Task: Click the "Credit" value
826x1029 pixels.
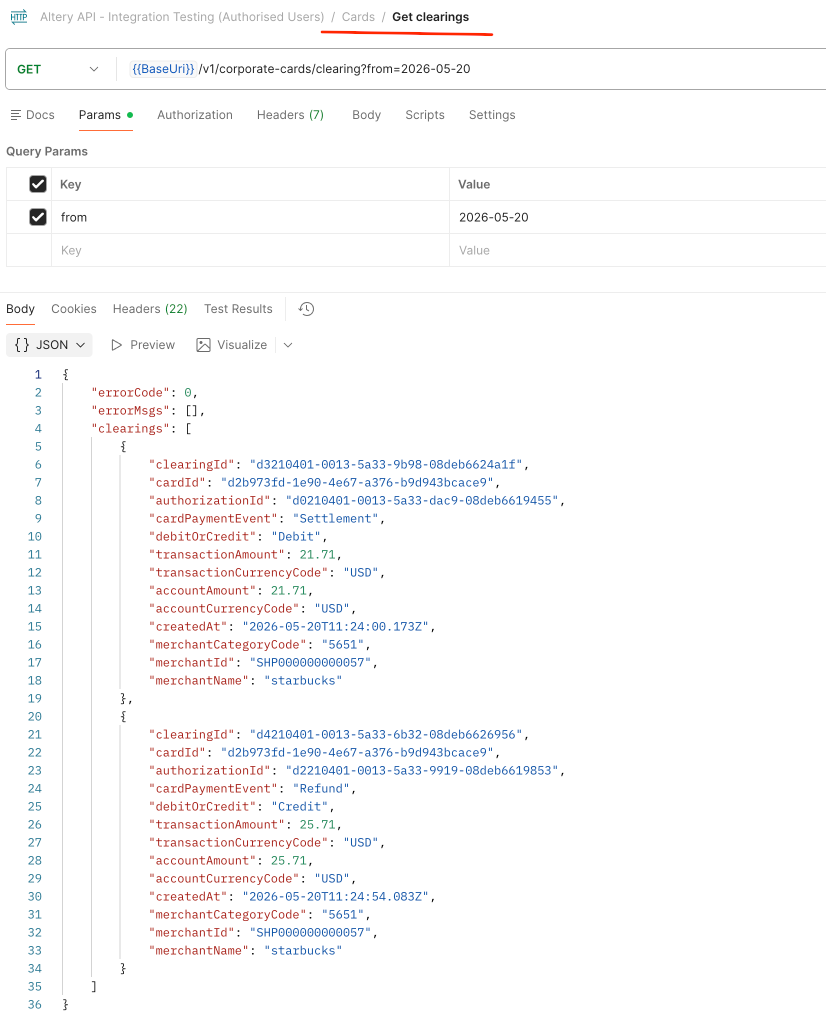Action: pos(299,807)
